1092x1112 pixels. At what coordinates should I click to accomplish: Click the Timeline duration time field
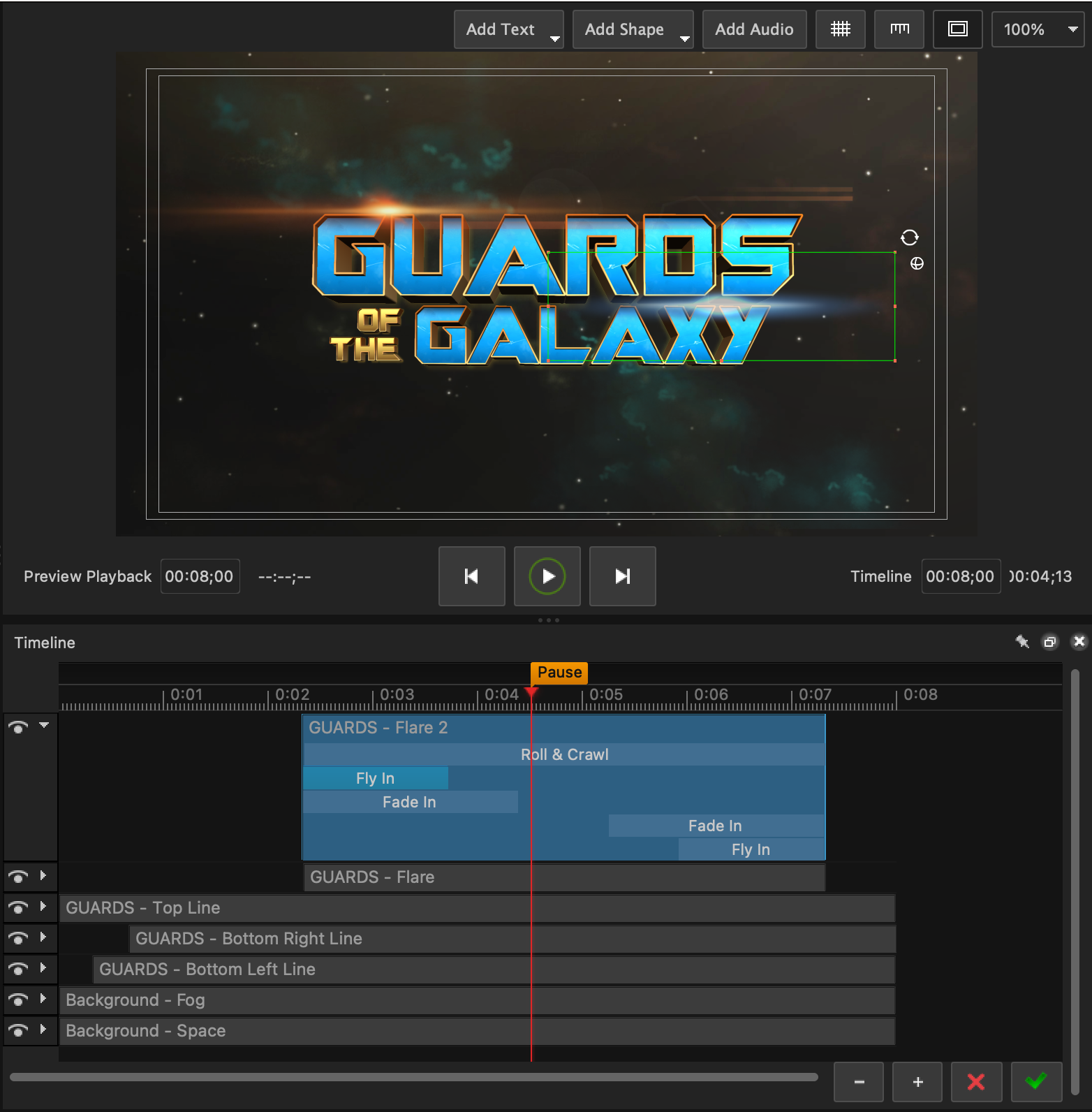click(961, 576)
